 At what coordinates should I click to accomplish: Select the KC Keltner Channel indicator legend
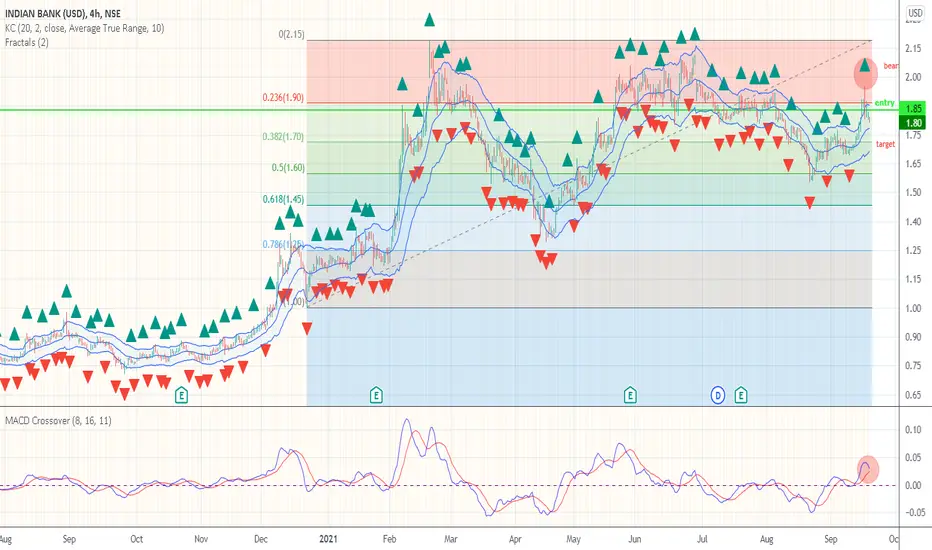(84, 28)
